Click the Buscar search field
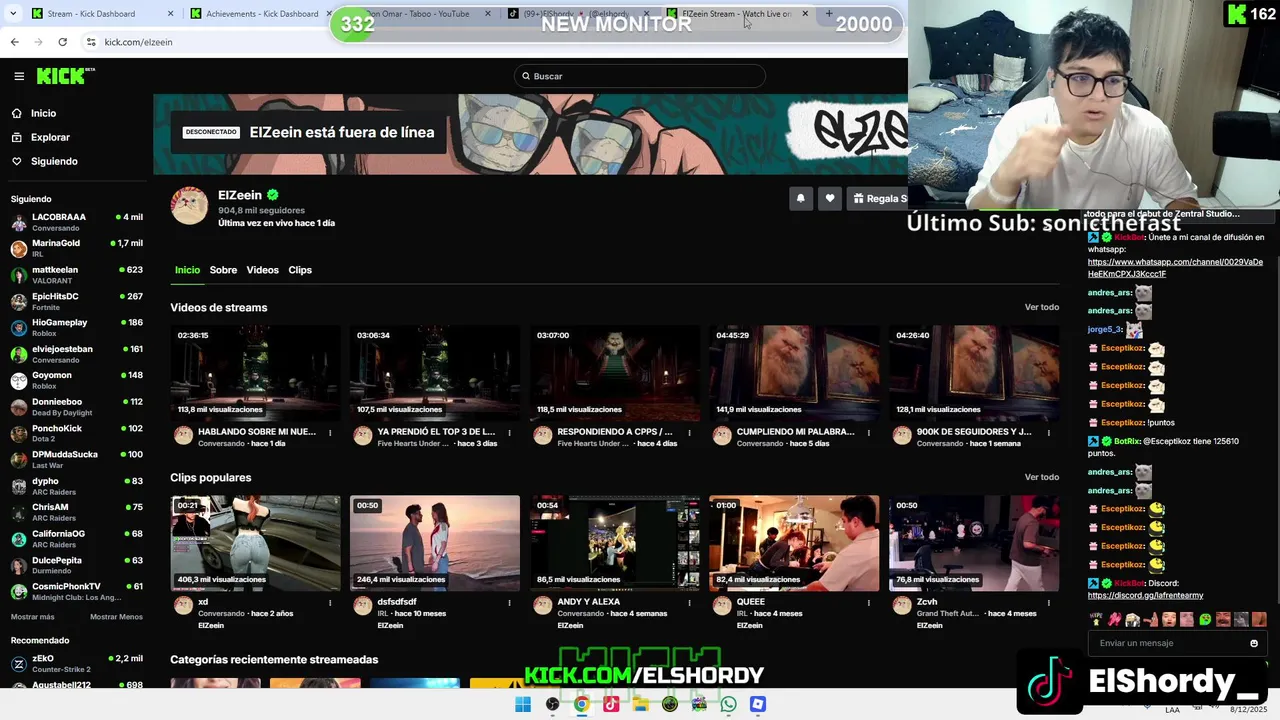 (640, 76)
